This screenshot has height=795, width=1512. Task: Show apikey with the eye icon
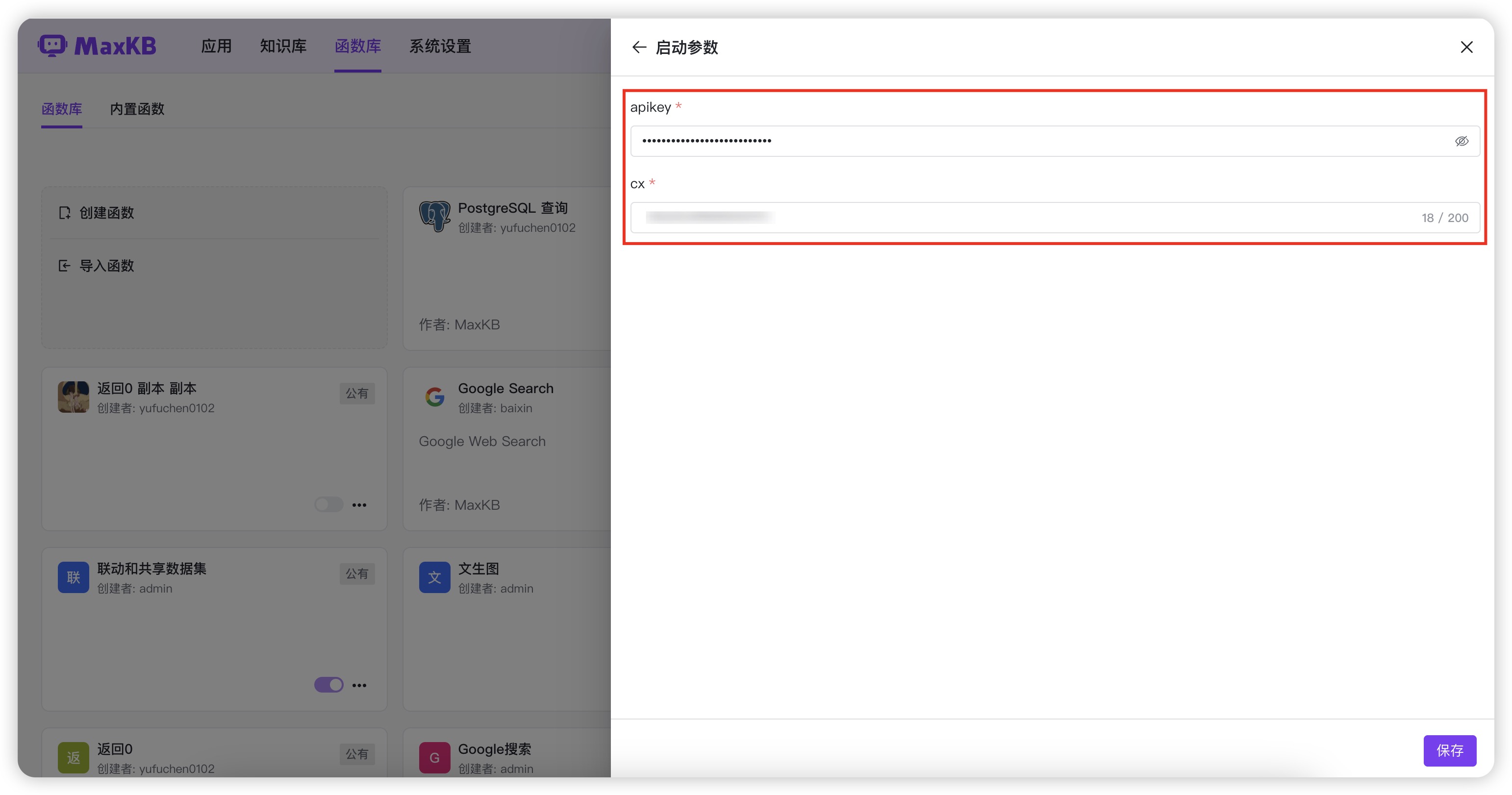1462,141
